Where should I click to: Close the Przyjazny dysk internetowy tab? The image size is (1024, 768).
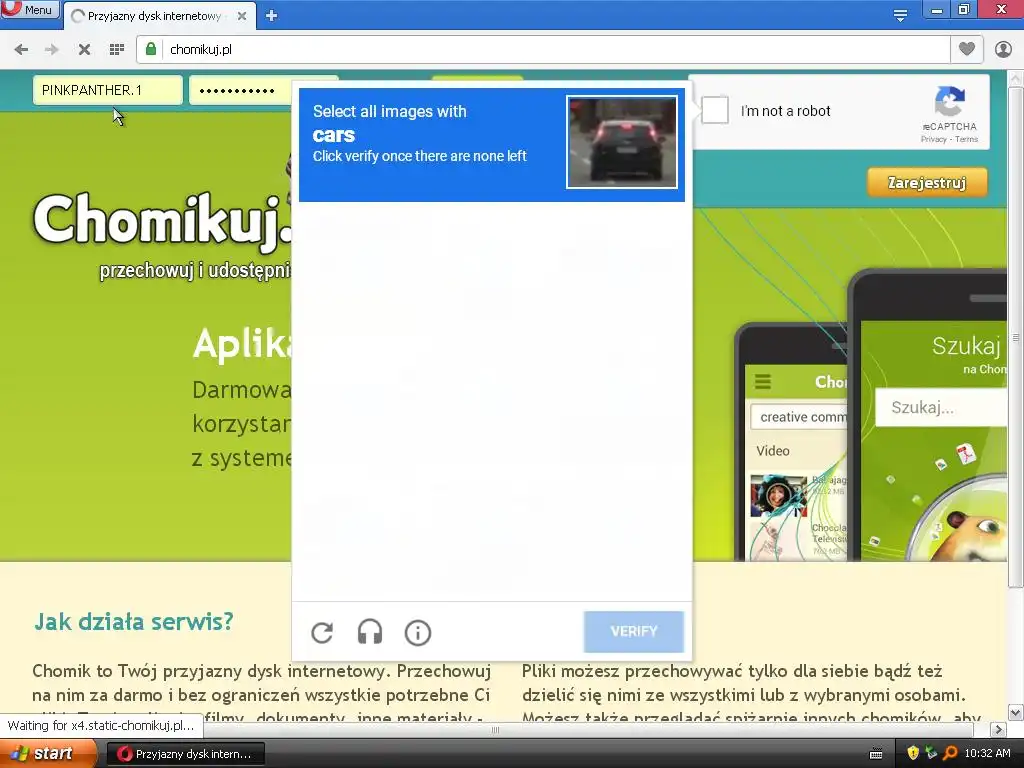tap(242, 16)
